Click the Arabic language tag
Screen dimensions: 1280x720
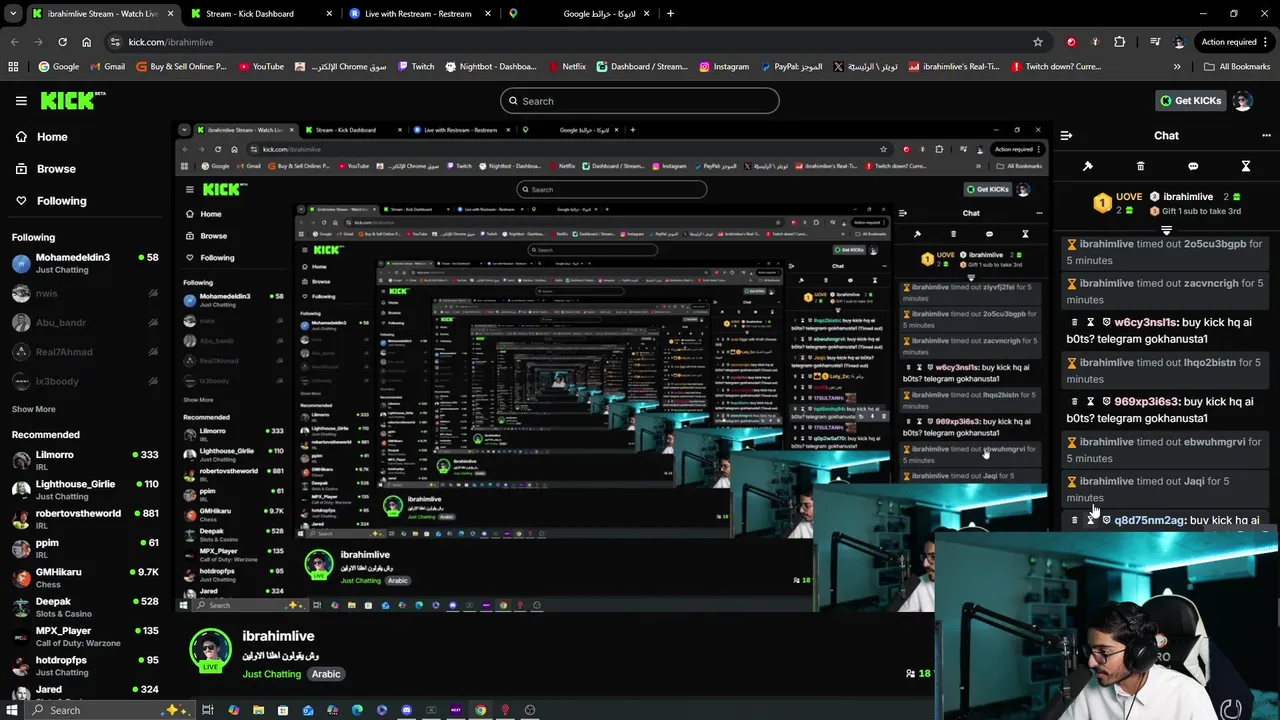pyautogui.click(x=326, y=674)
